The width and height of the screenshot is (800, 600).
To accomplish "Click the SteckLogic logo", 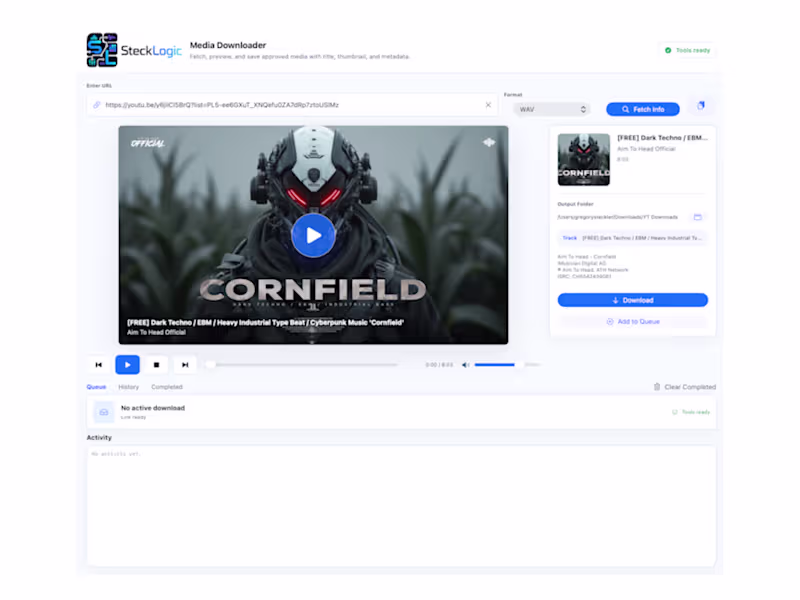I will pyautogui.click(x=134, y=50).
